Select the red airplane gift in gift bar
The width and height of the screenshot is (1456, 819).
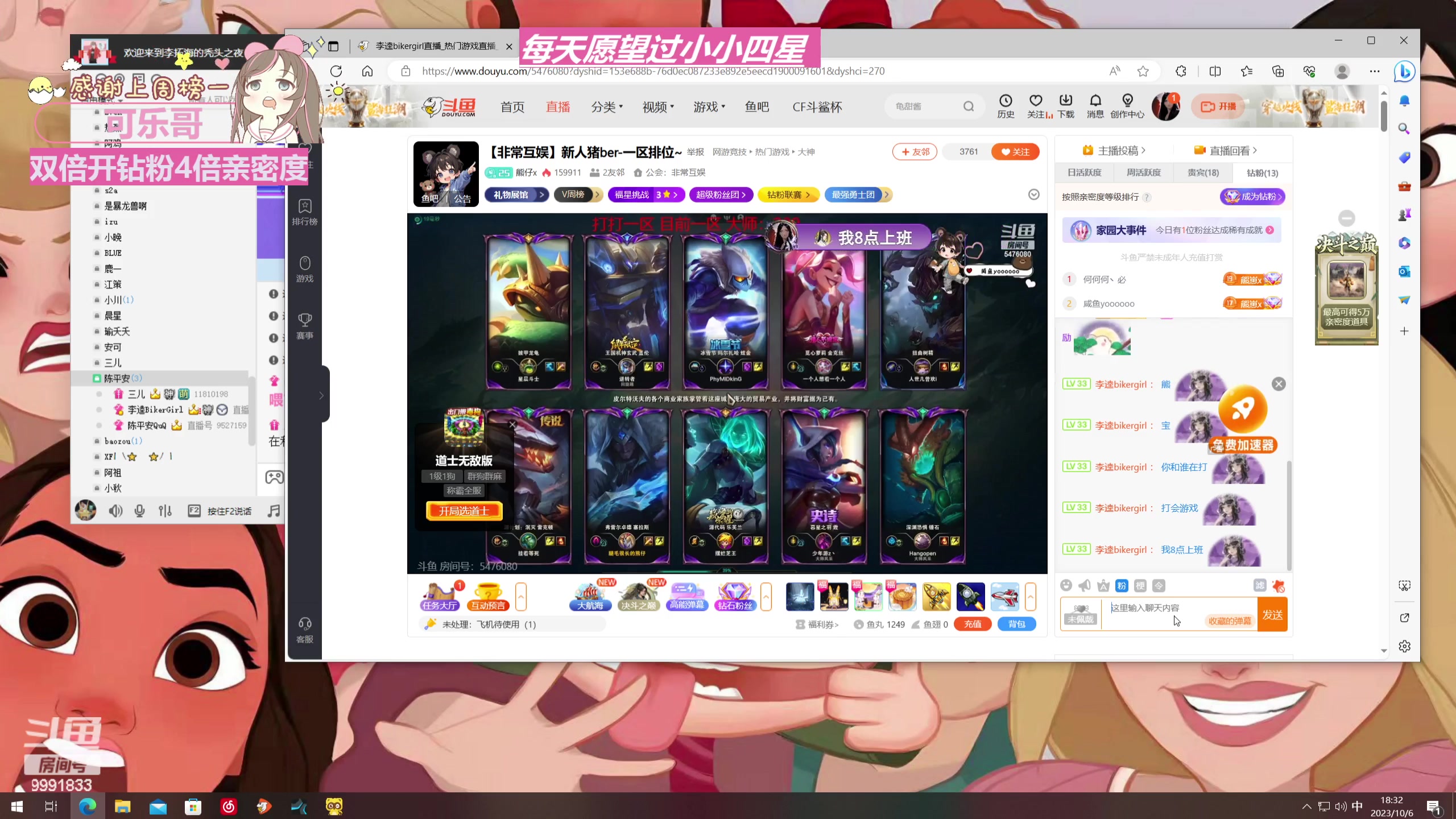tap(1005, 596)
